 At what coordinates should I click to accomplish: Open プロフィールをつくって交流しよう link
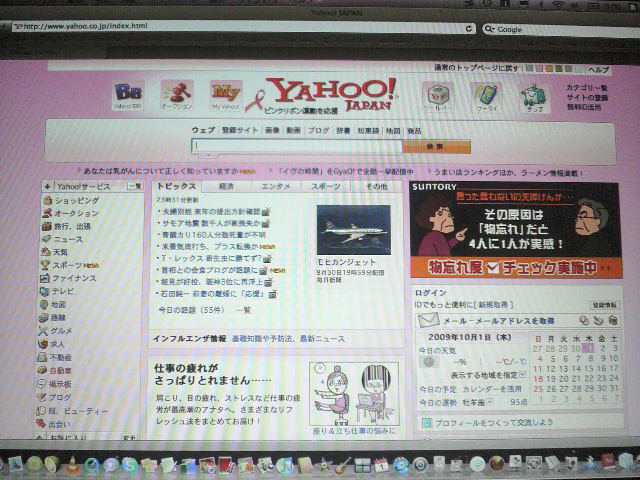tap(493, 422)
